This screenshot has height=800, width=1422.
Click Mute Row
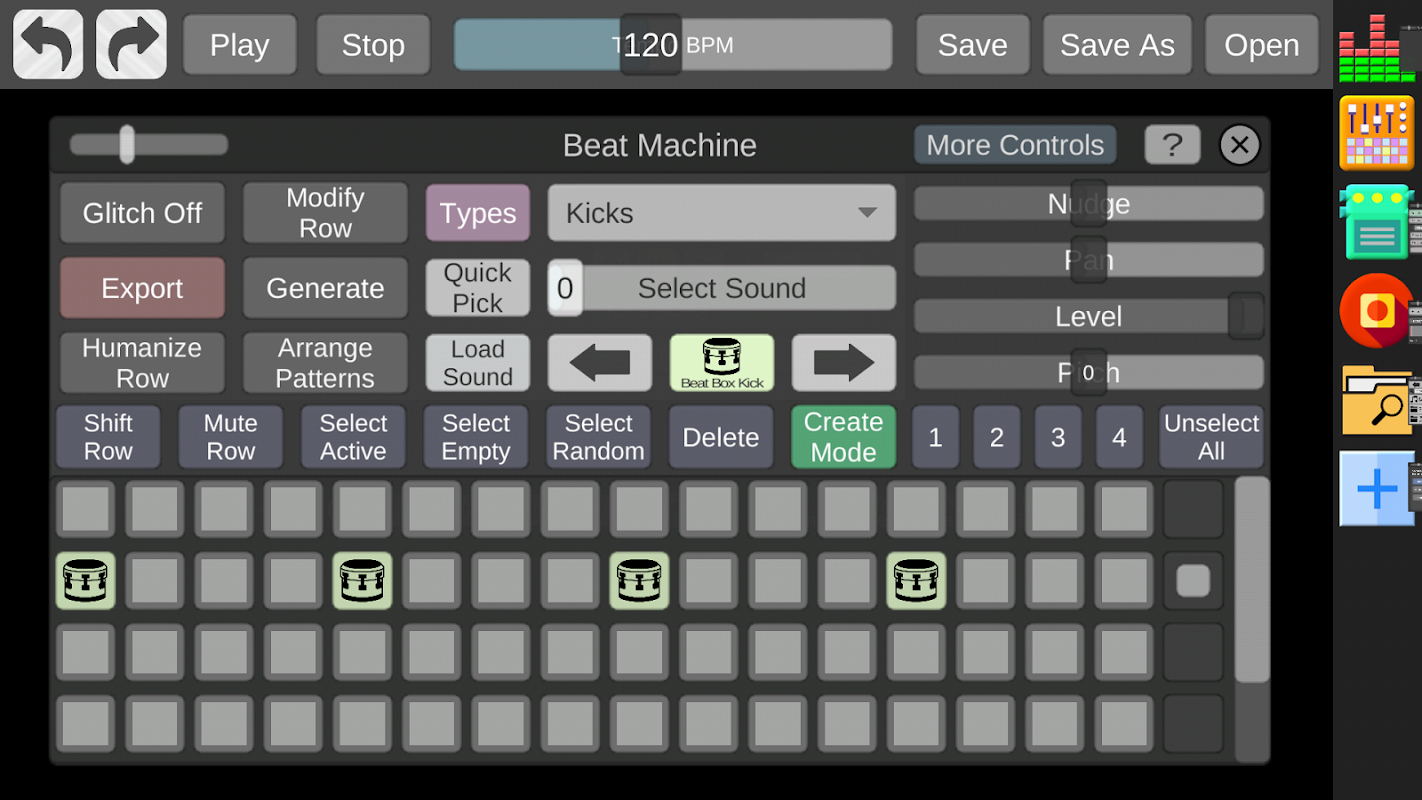tap(231, 437)
